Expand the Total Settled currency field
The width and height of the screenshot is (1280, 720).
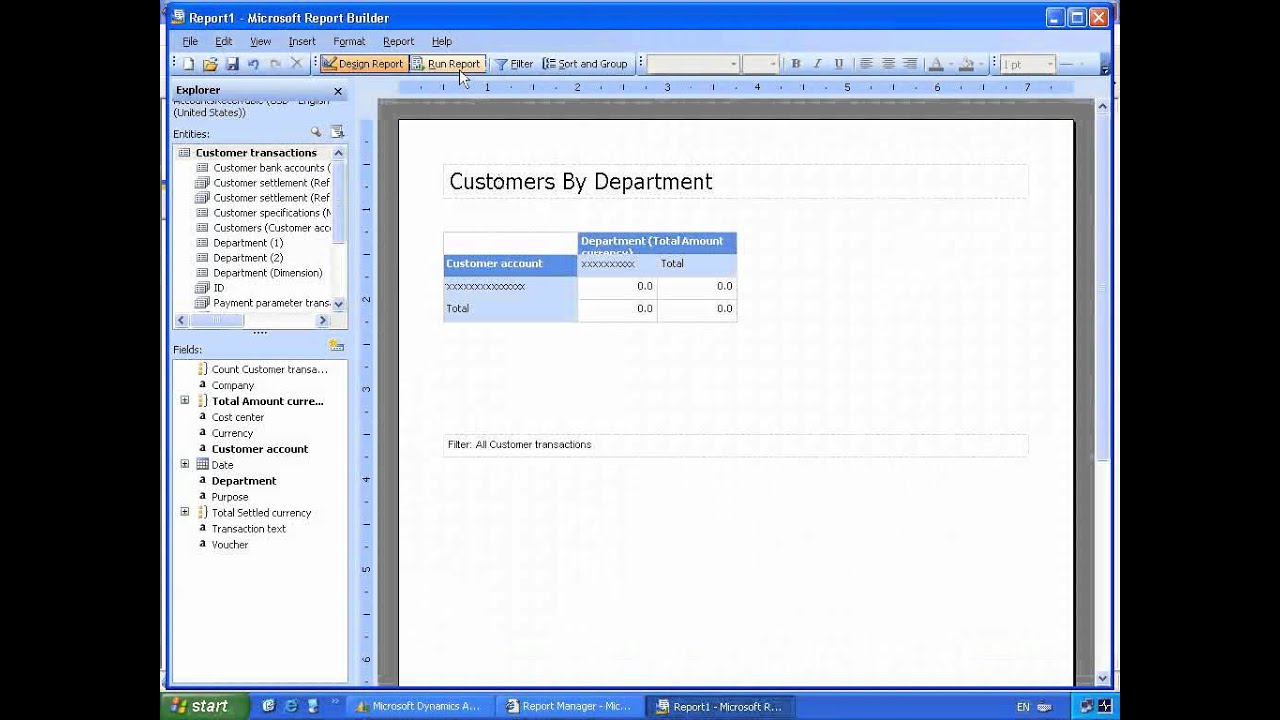pyautogui.click(x=184, y=512)
